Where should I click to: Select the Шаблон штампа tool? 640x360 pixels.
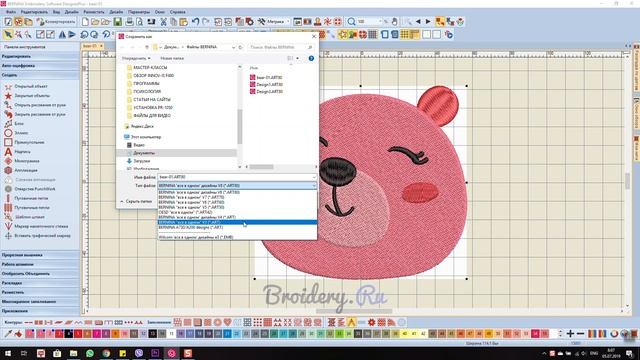(x=24, y=217)
